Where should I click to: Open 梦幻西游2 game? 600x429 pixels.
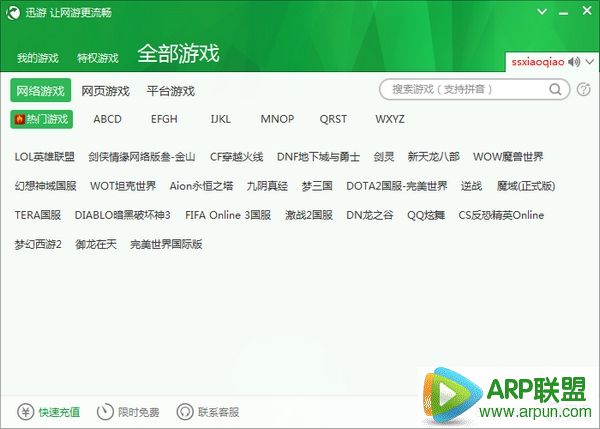(x=38, y=244)
